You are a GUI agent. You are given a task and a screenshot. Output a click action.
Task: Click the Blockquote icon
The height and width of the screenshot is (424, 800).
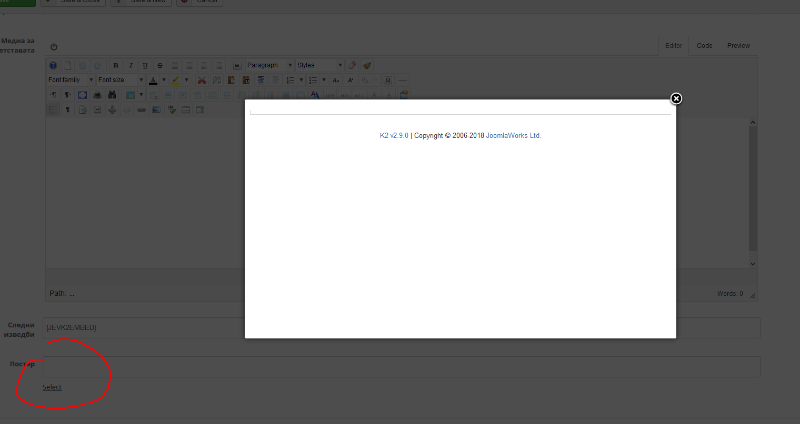click(x=237, y=65)
